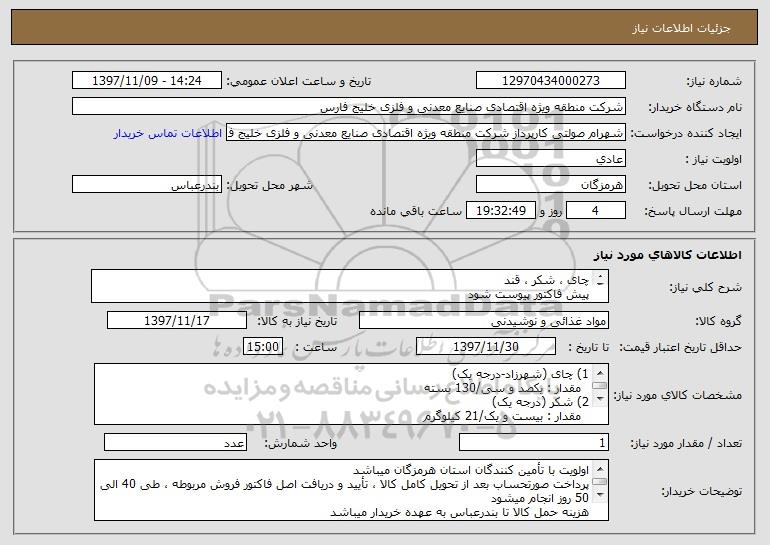Click the گروه کالا field مواد غذائی و نوشیدنی
Screen dimensions: 770x545
click(x=484, y=321)
